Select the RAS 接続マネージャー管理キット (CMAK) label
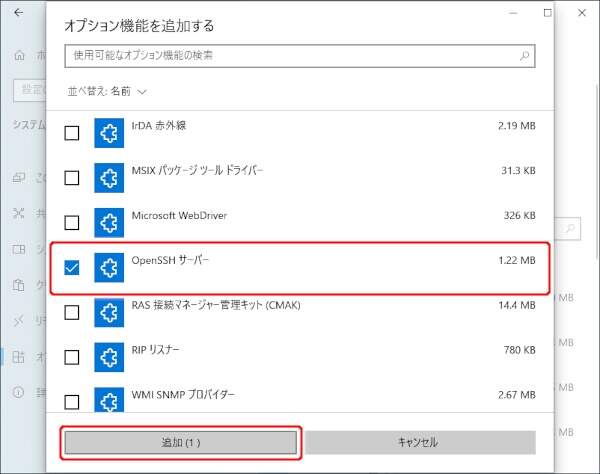 [x=216, y=305]
